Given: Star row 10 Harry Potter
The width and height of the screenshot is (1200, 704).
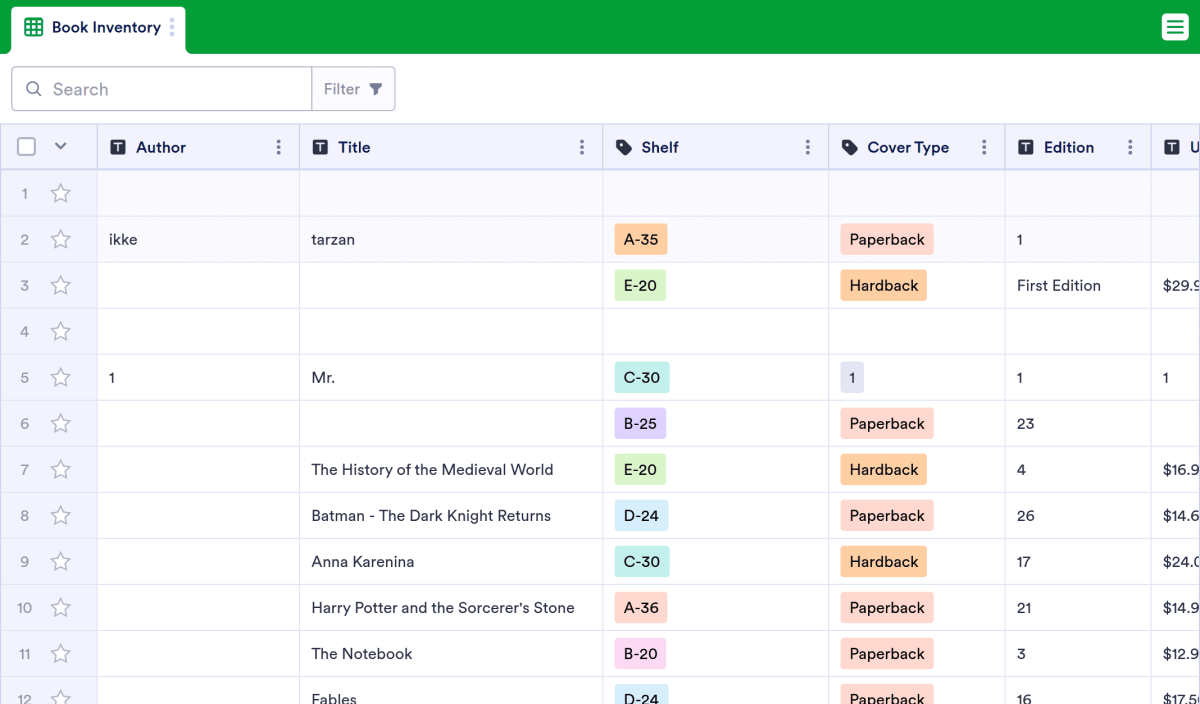Looking at the screenshot, I should click(x=61, y=607).
